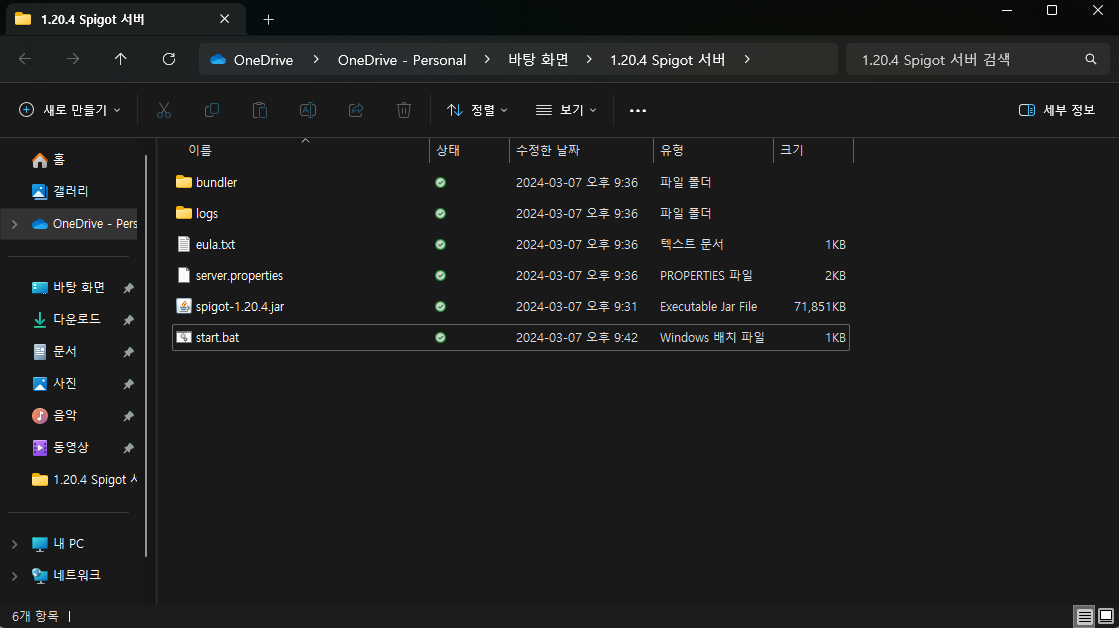1119x628 pixels.
Task: Go up one folder level
Action: click(x=121, y=59)
